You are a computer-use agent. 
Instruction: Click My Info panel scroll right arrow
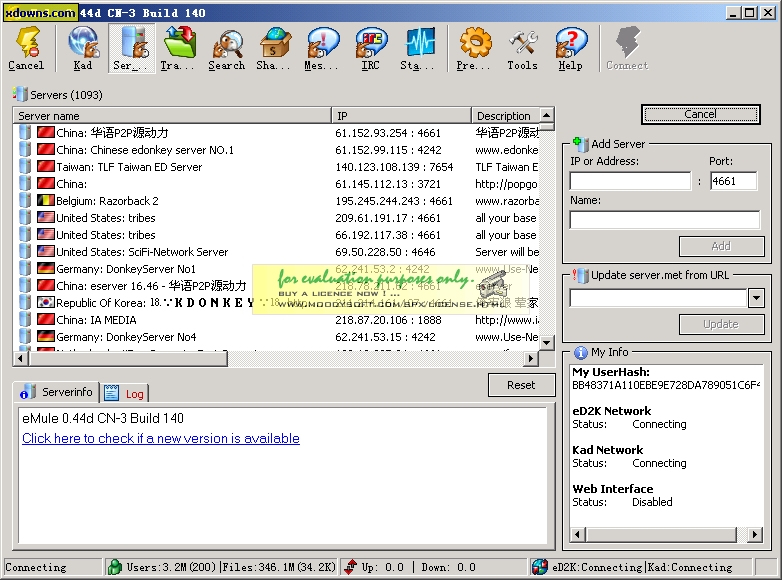point(755,535)
